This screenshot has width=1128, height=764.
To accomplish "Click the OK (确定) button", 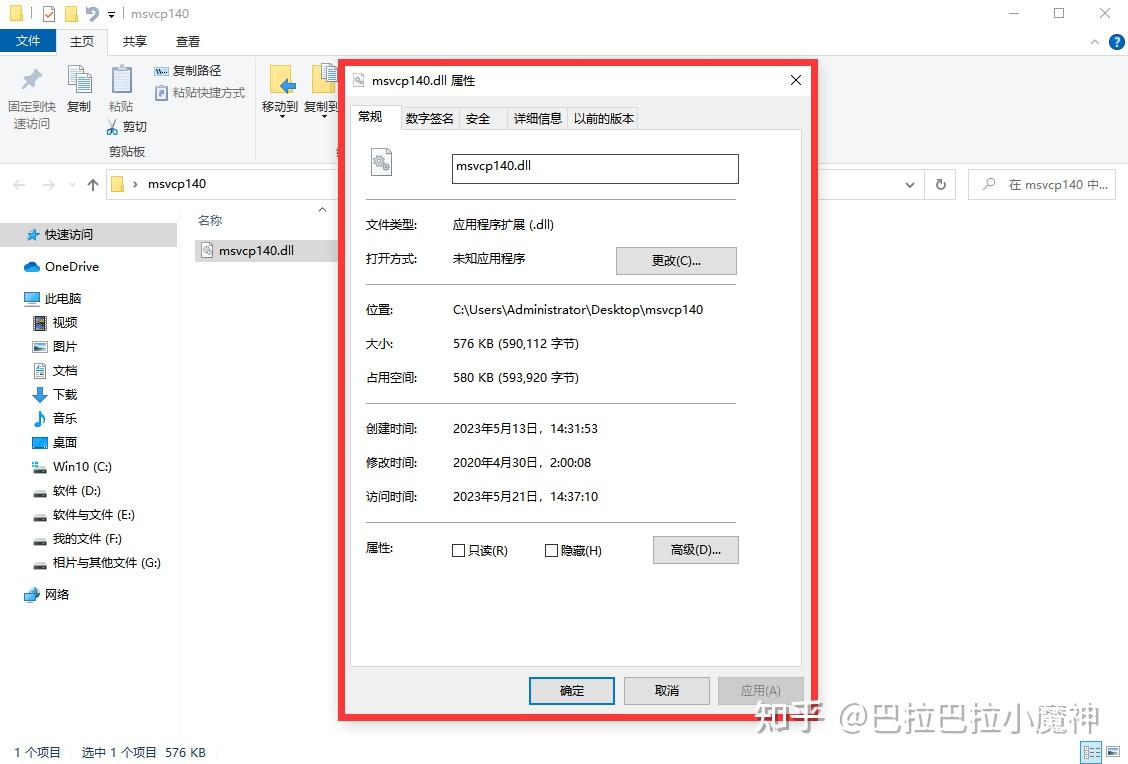I will 572,691.
